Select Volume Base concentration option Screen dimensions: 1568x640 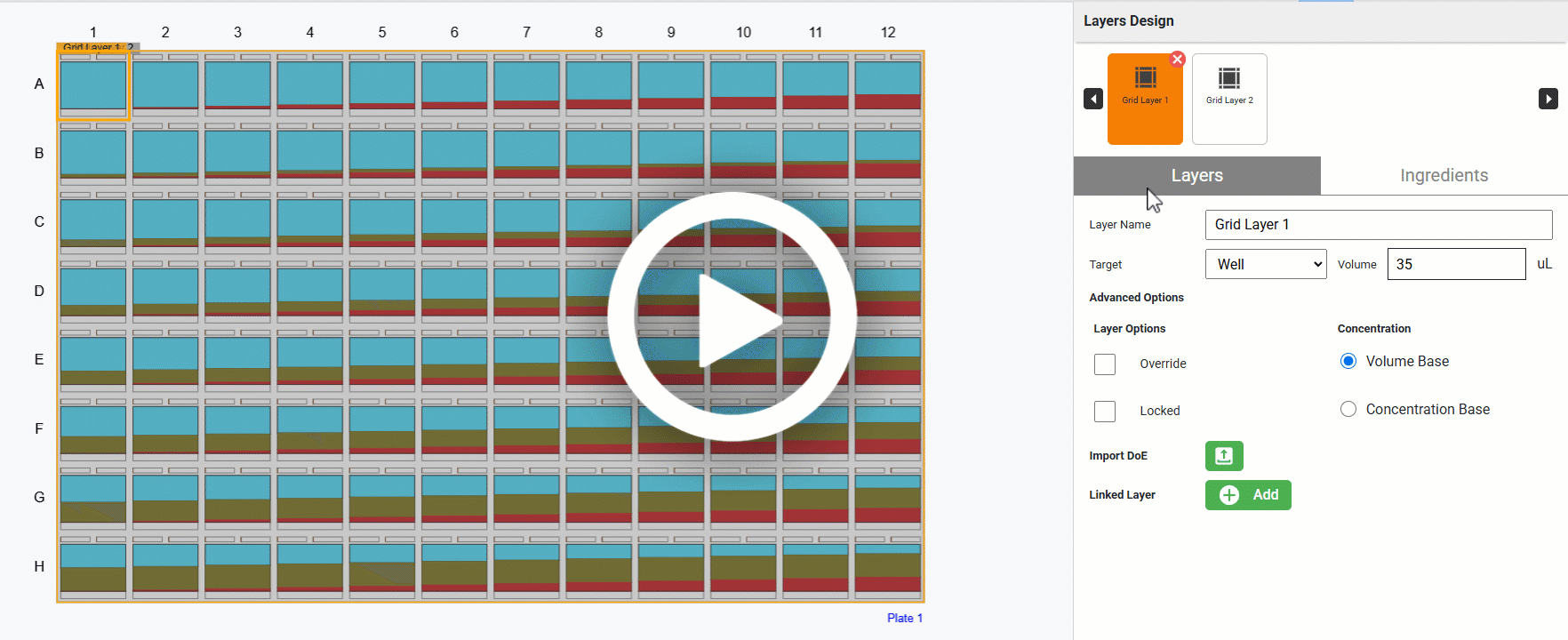coord(1348,361)
